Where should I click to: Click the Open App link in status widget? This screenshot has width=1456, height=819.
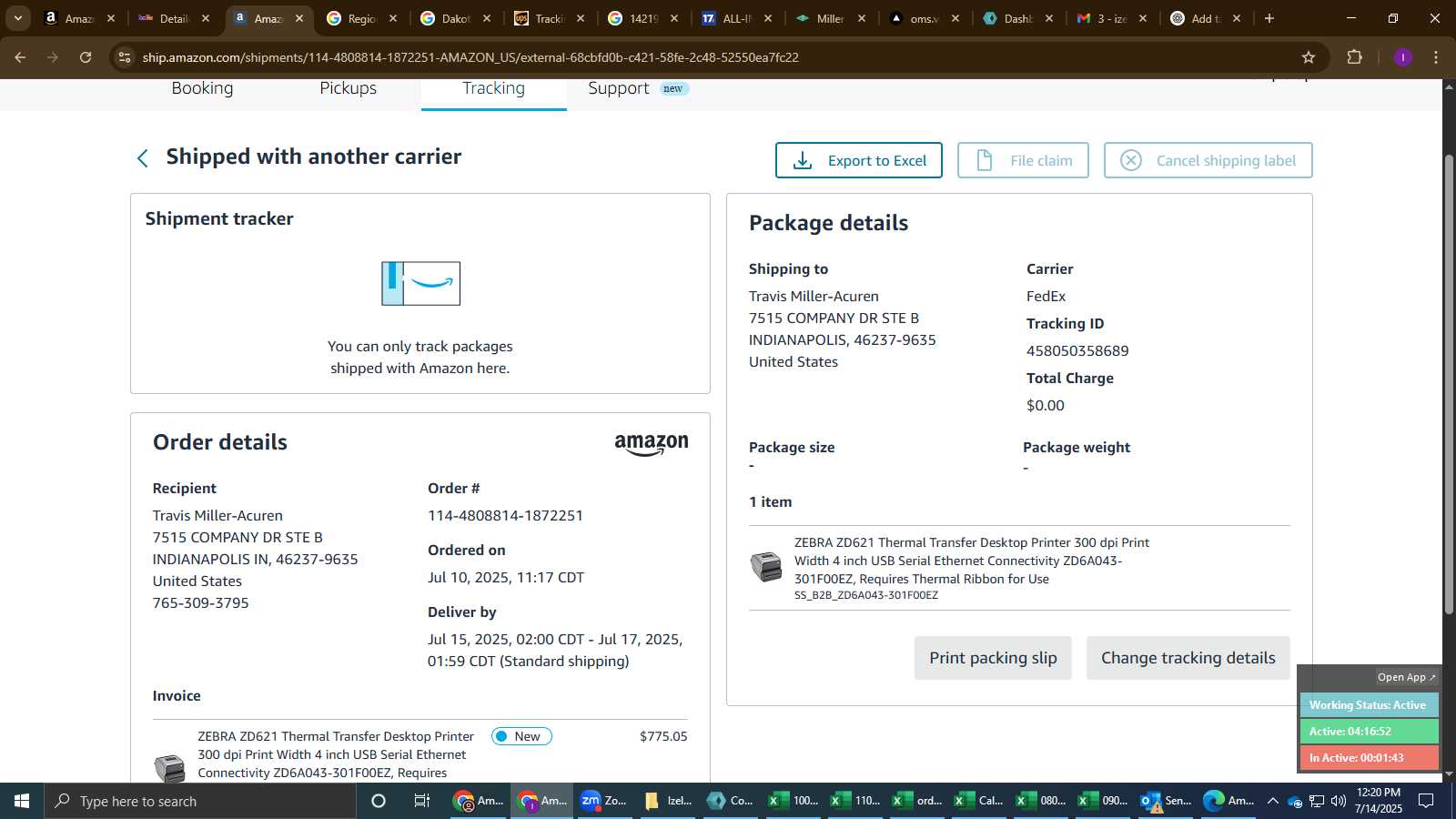[1405, 677]
